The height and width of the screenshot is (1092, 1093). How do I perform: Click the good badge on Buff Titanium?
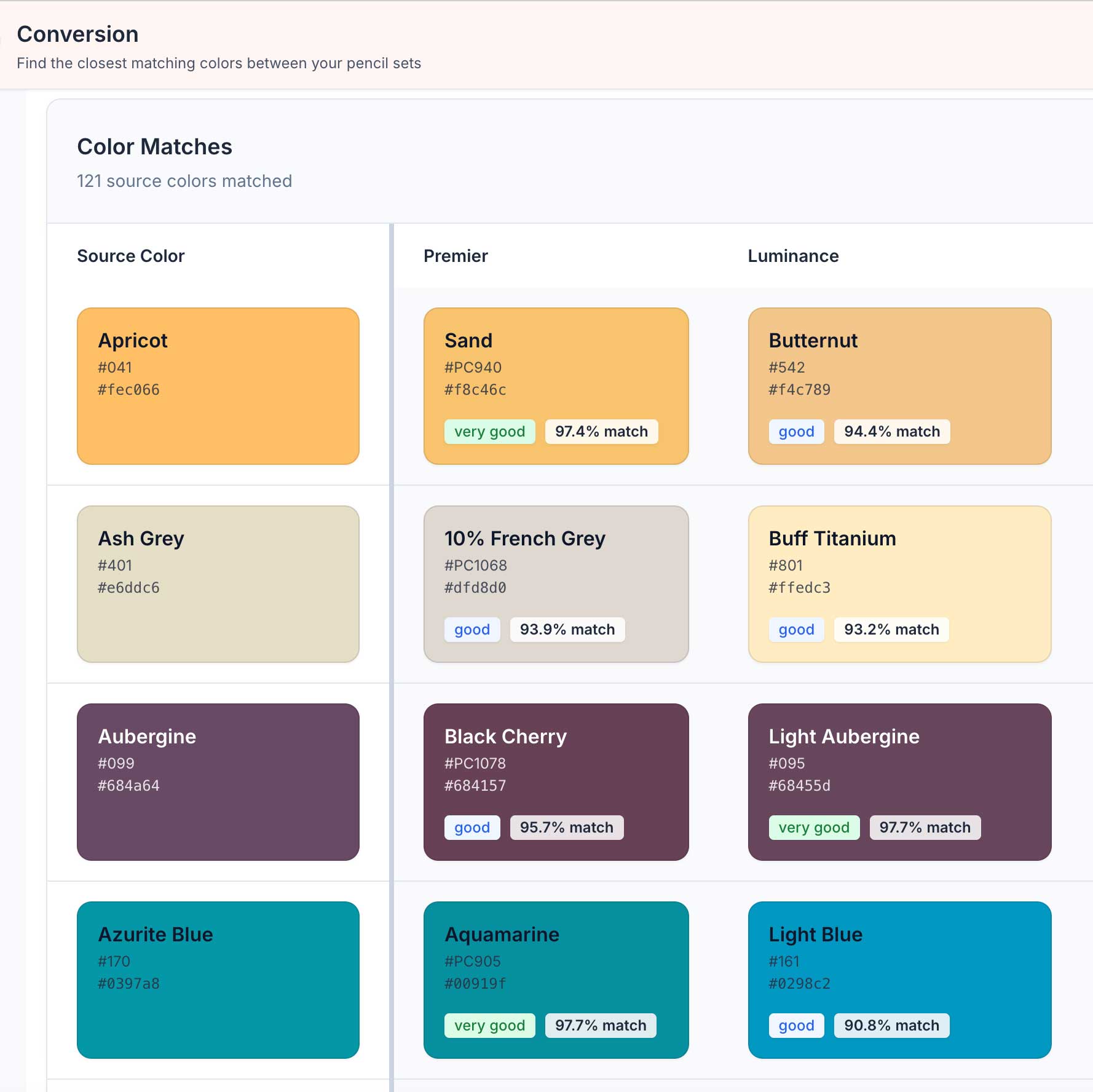point(797,630)
